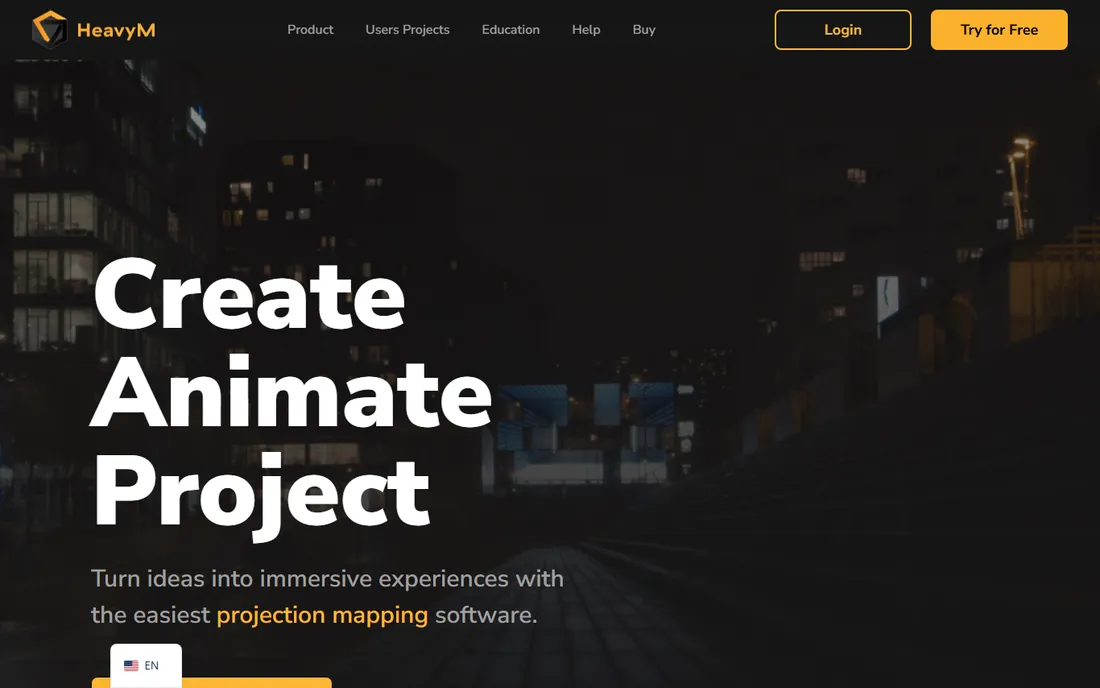Open the Help menu item

point(586,29)
